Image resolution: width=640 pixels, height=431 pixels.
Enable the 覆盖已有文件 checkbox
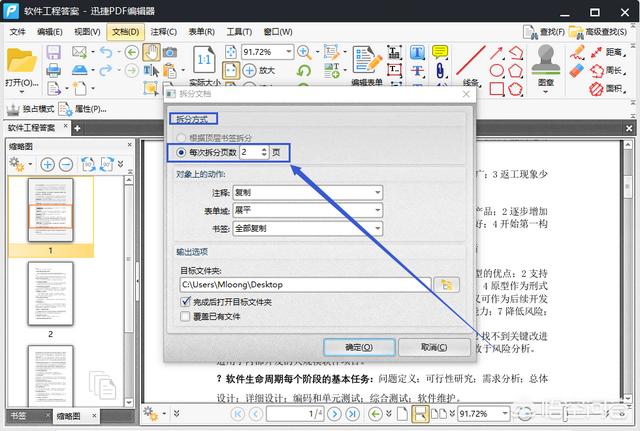(186, 316)
